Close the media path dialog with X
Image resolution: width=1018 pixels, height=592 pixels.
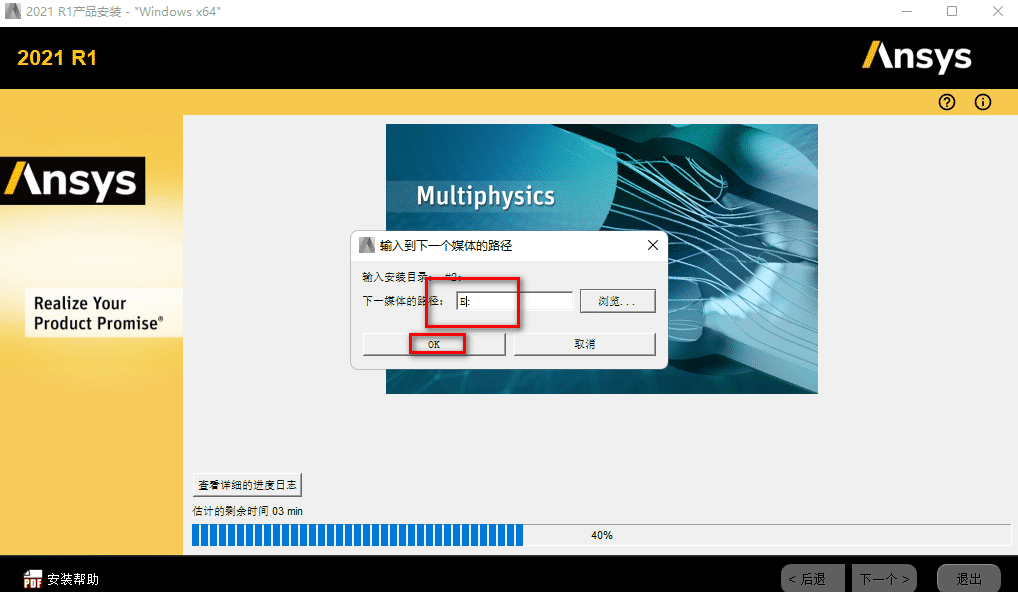tap(652, 245)
